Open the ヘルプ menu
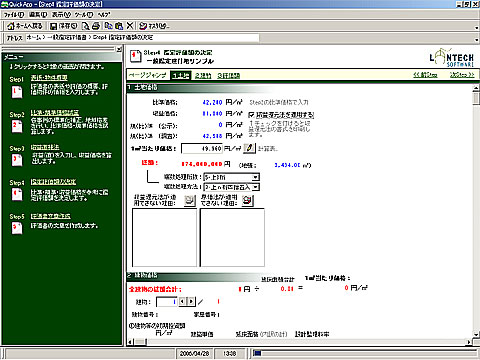This screenshot has width=480, height=360. point(104,15)
